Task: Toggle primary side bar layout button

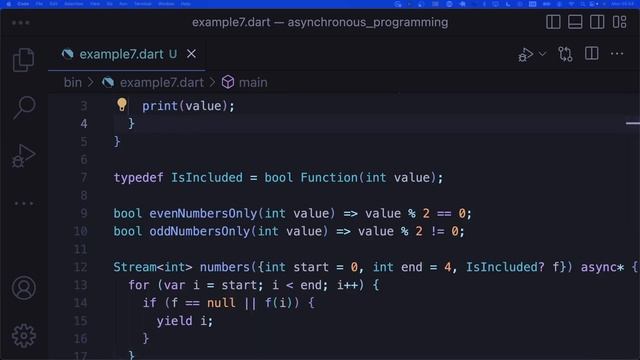Action: click(x=553, y=22)
